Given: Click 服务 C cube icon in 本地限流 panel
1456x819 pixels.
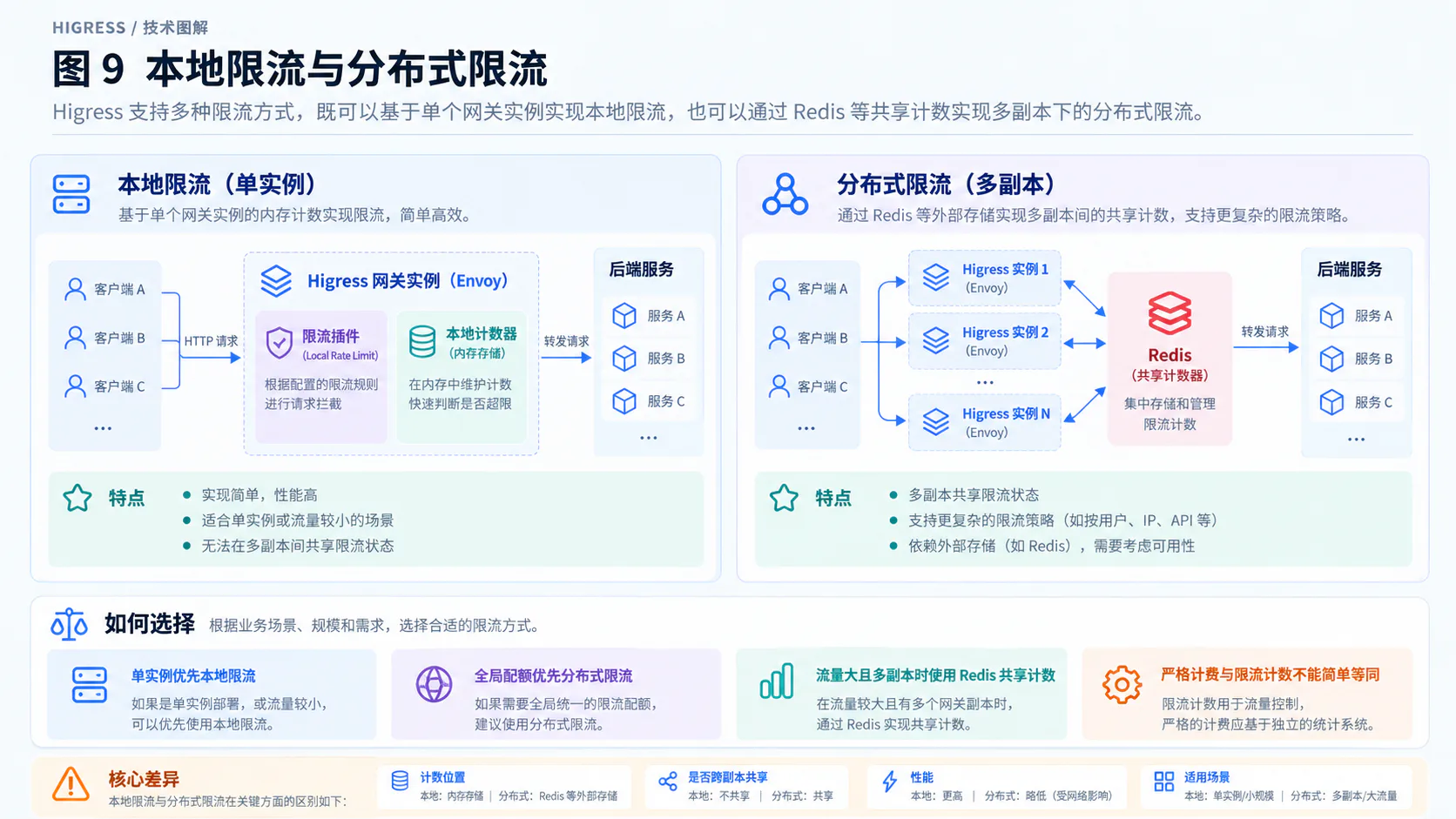Looking at the screenshot, I should pyautogui.click(x=624, y=400).
